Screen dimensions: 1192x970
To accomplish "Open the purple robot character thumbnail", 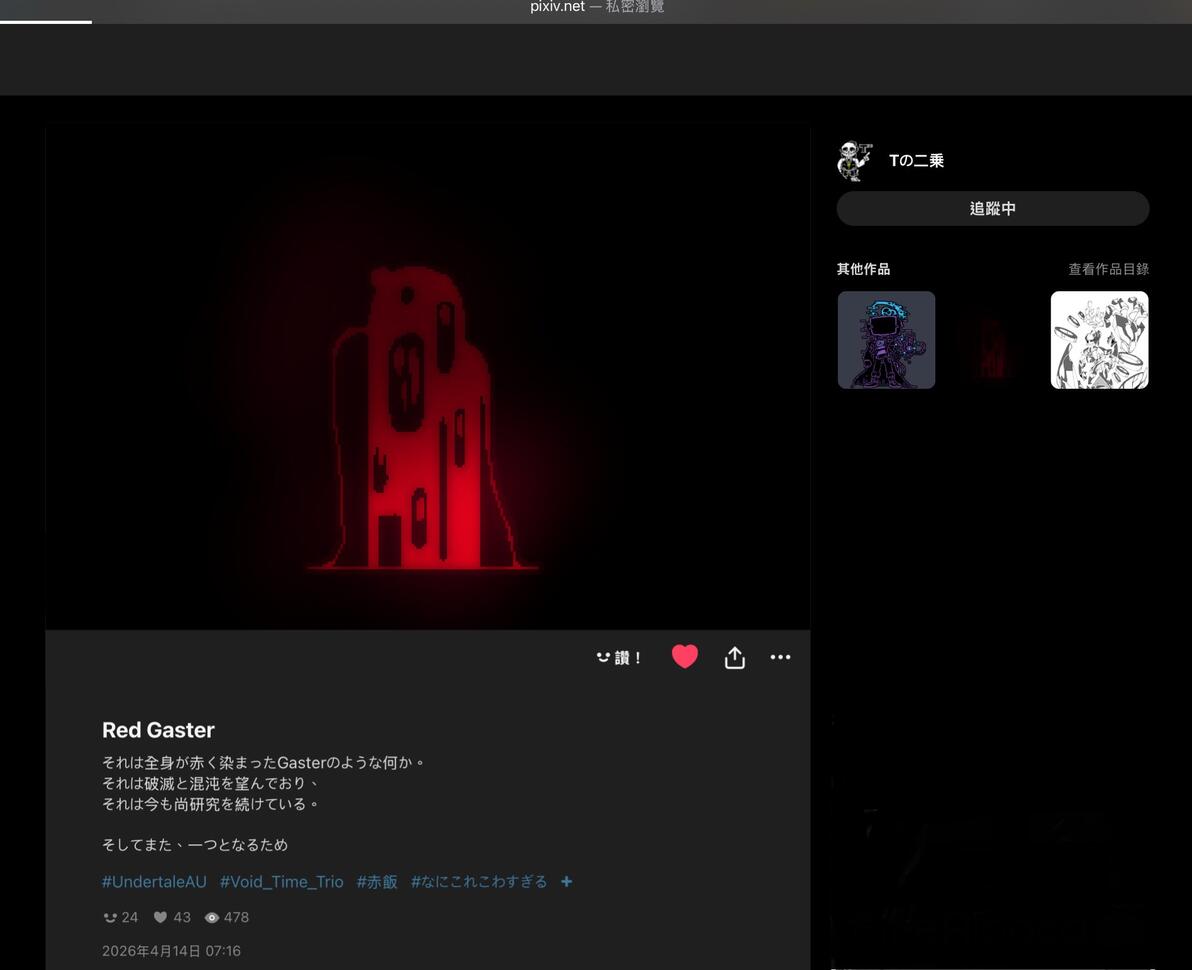I will (x=886, y=340).
